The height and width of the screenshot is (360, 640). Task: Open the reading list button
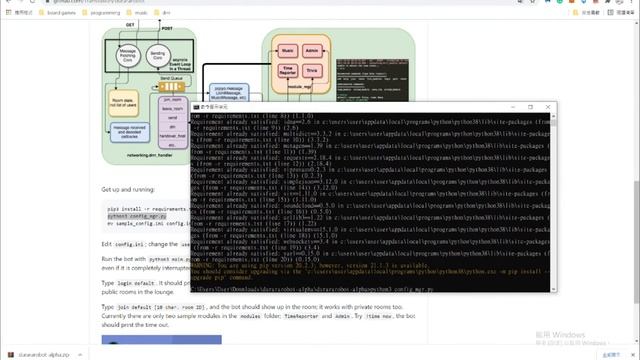(x=621, y=13)
